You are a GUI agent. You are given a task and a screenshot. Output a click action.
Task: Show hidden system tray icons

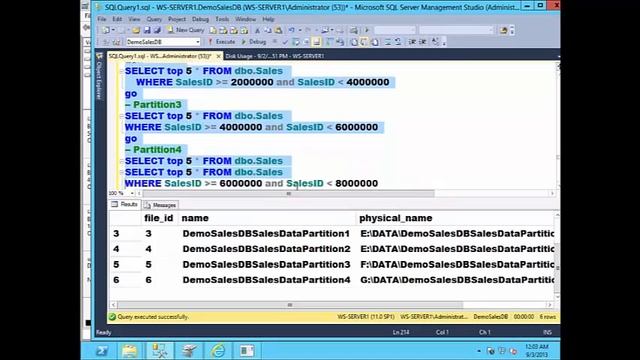pos(479,351)
